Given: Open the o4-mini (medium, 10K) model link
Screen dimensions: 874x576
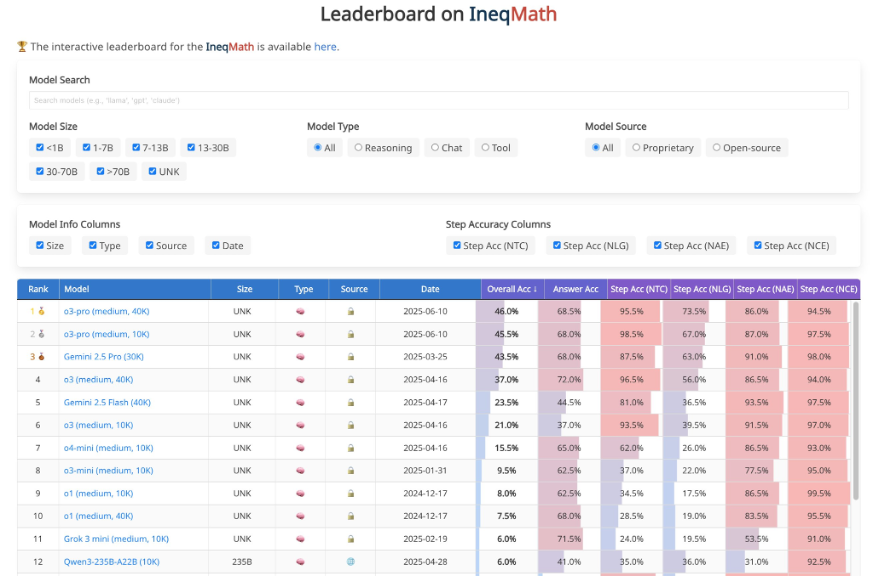Looking at the screenshot, I should tap(108, 448).
